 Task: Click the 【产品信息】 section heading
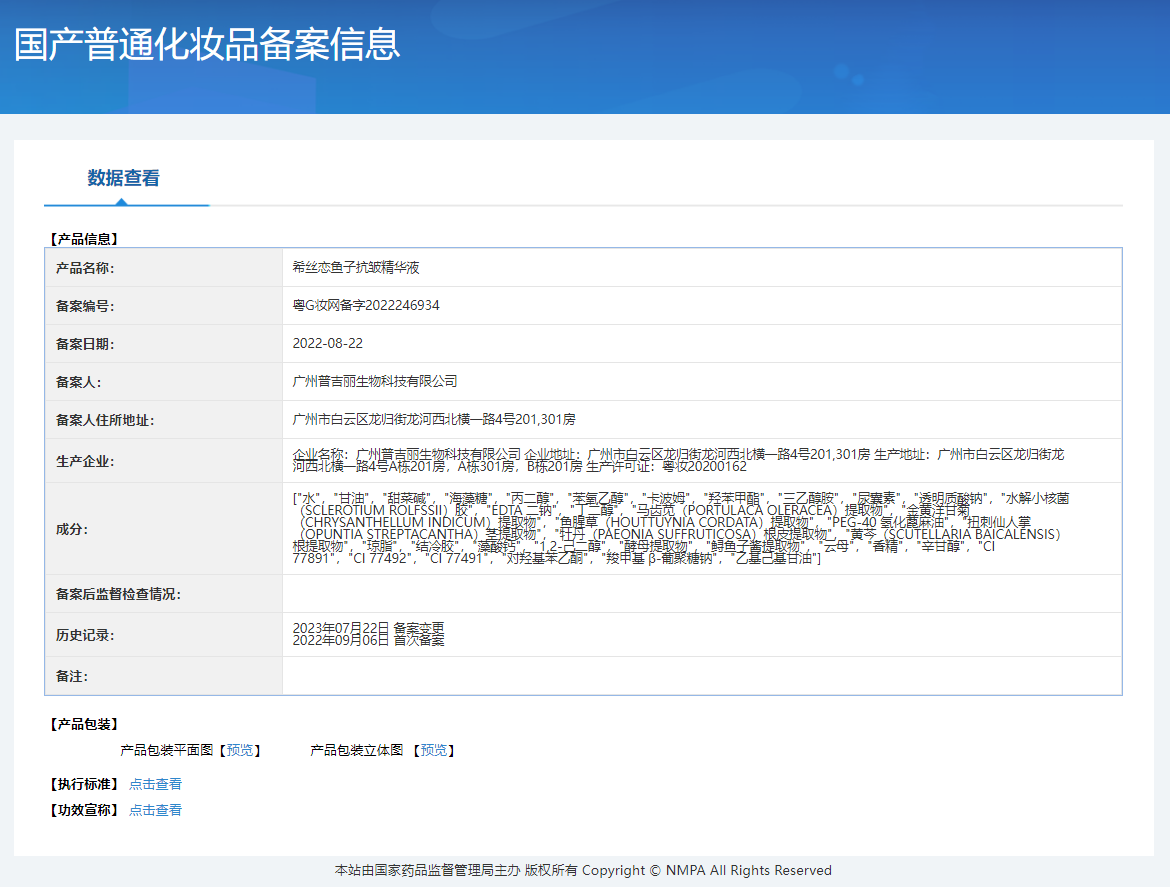click(84, 239)
